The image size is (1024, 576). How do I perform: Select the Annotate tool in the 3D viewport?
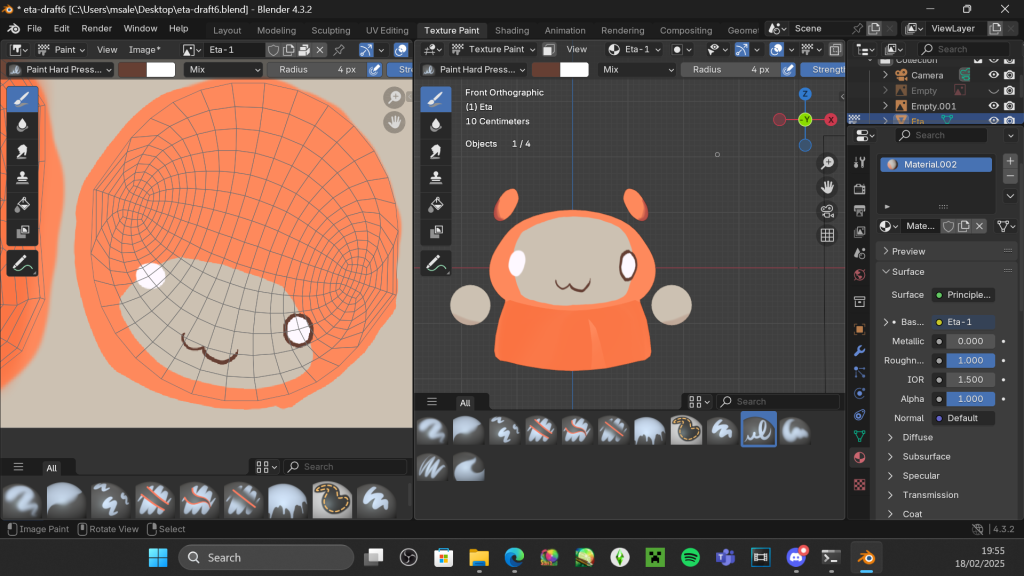[436, 264]
